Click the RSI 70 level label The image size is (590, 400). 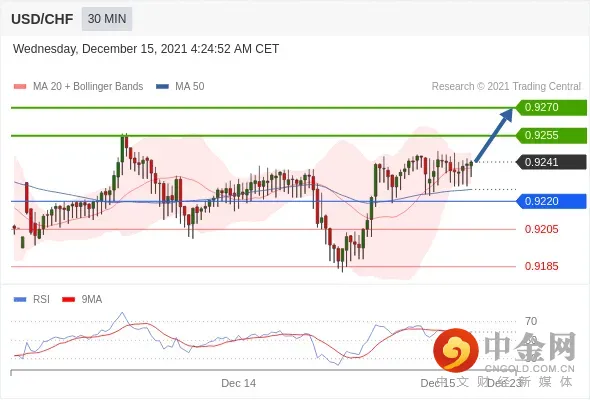pyautogui.click(x=531, y=321)
